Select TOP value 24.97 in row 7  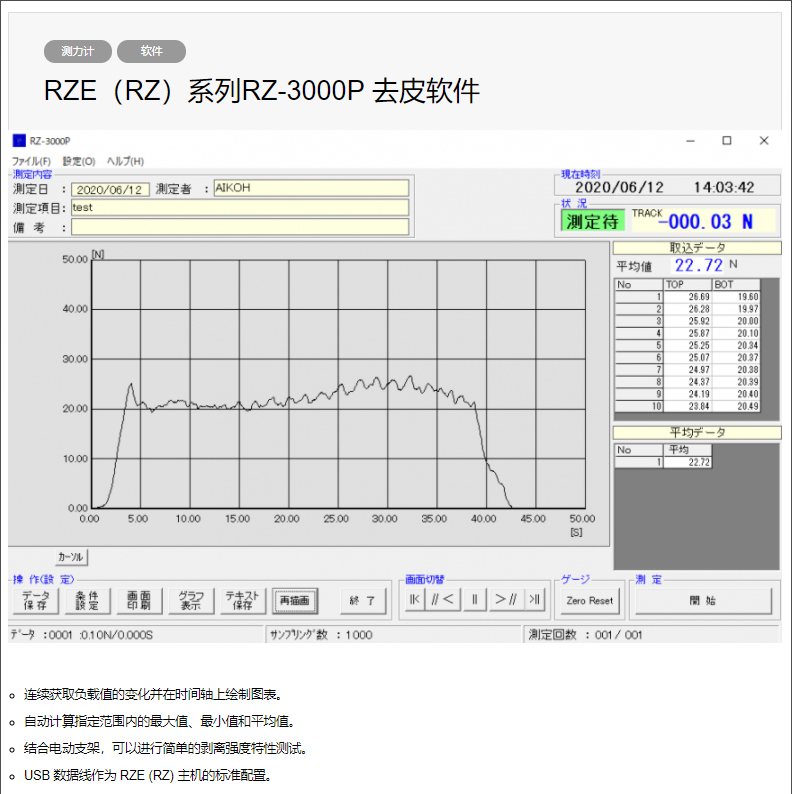click(687, 370)
